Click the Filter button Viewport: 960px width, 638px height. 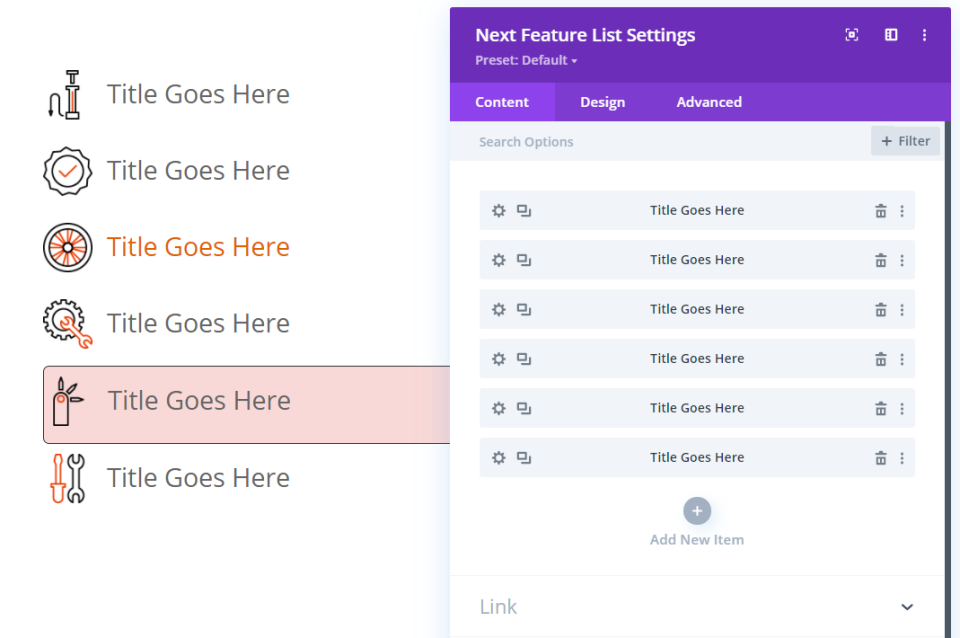(x=906, y=141)
